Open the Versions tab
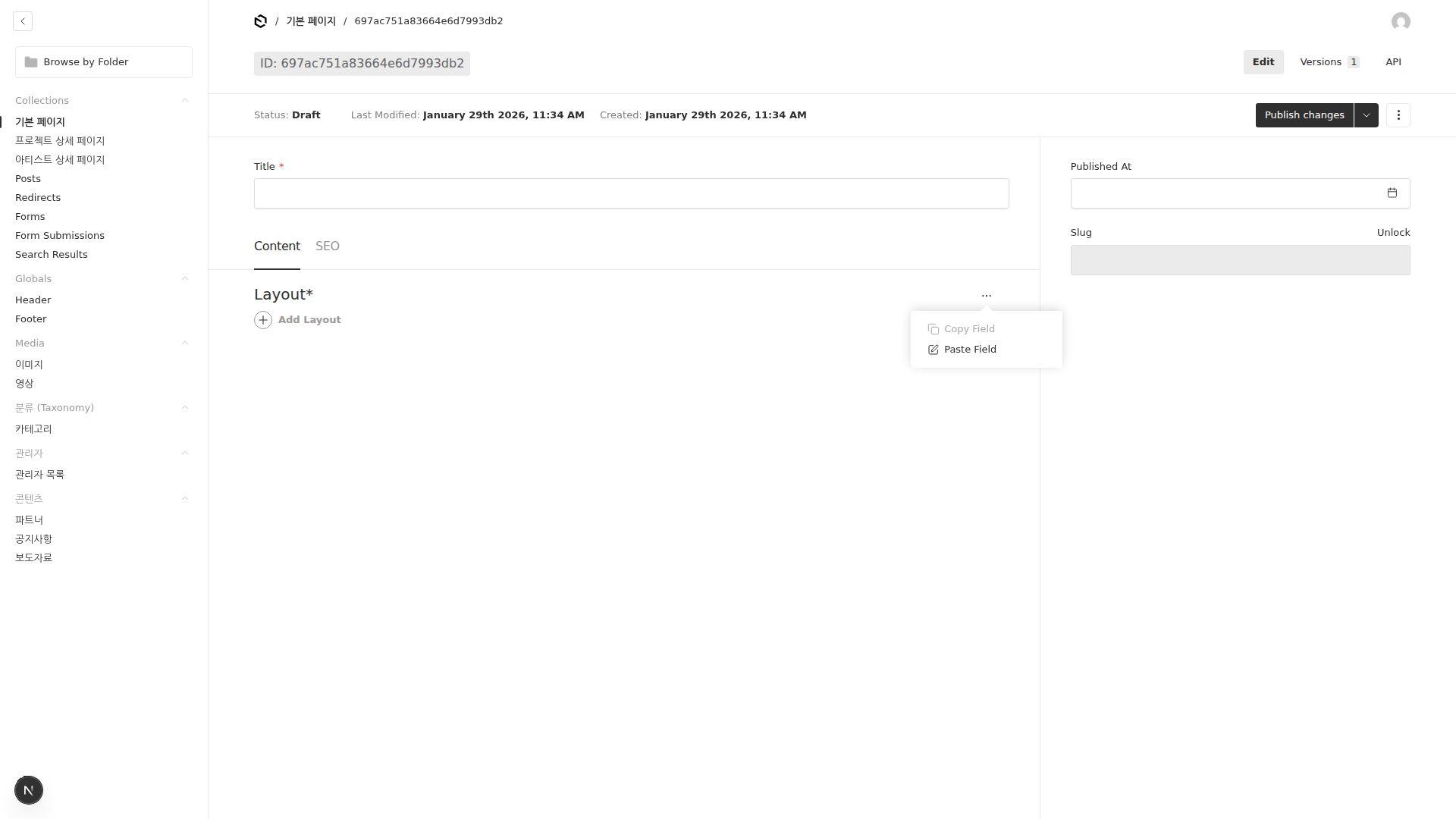1456x819 pixels. point(1328,62)
